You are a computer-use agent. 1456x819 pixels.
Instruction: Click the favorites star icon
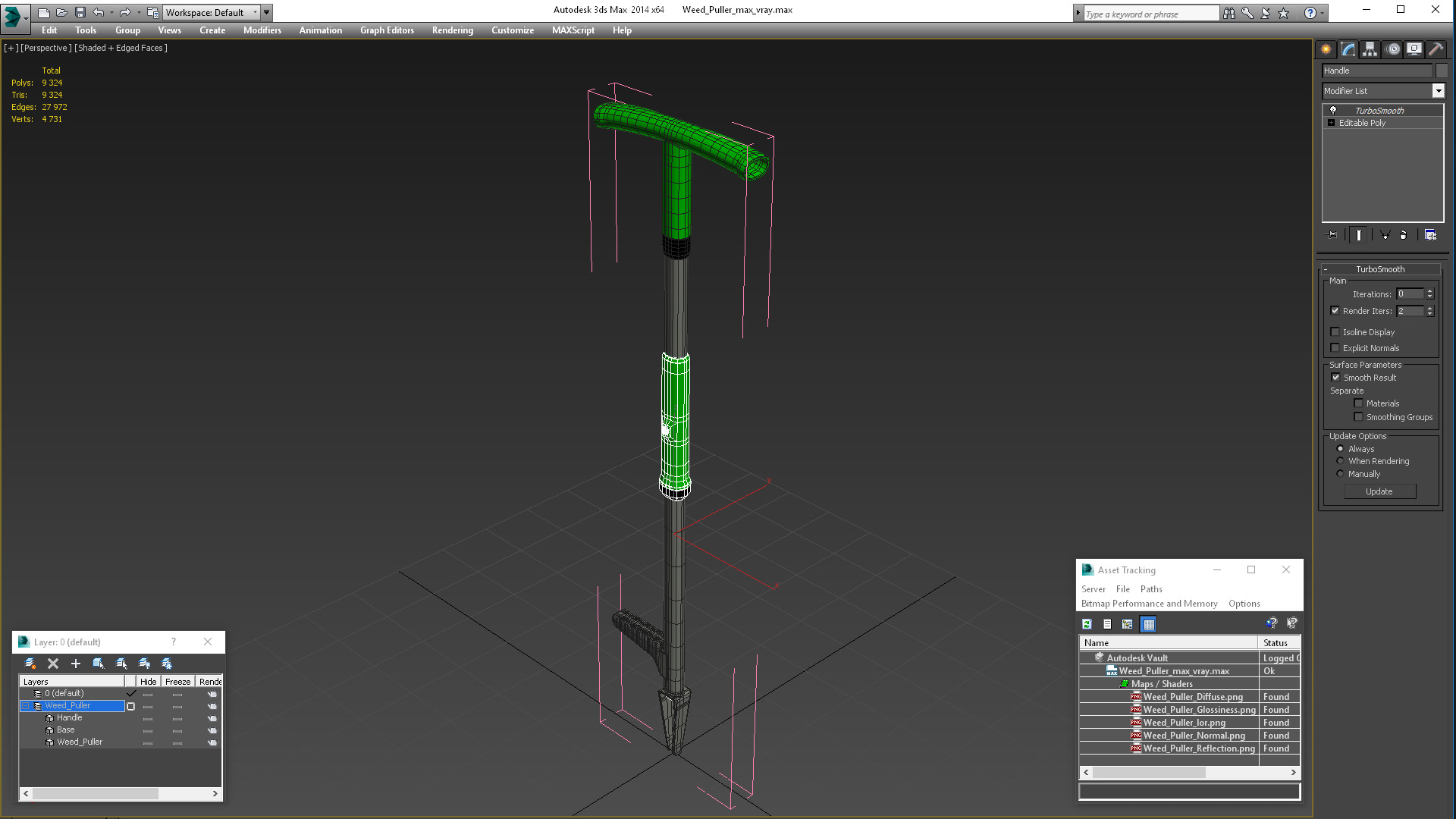1284,13
